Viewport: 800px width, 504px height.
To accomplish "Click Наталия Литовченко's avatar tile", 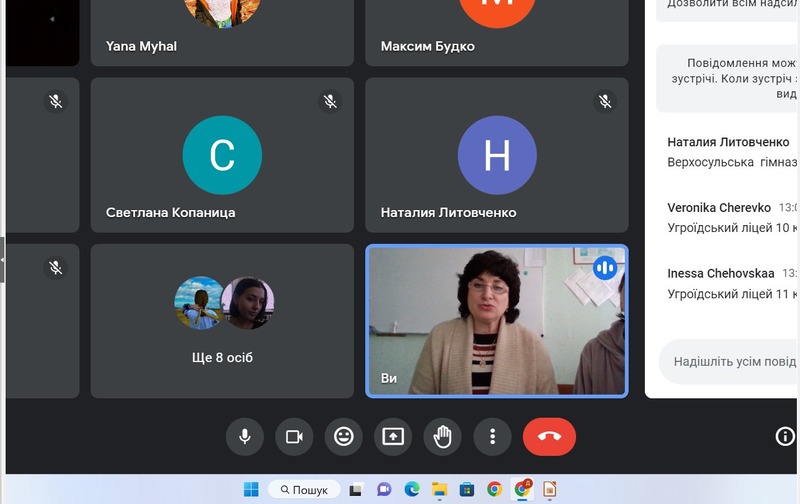I will point(497,155).
